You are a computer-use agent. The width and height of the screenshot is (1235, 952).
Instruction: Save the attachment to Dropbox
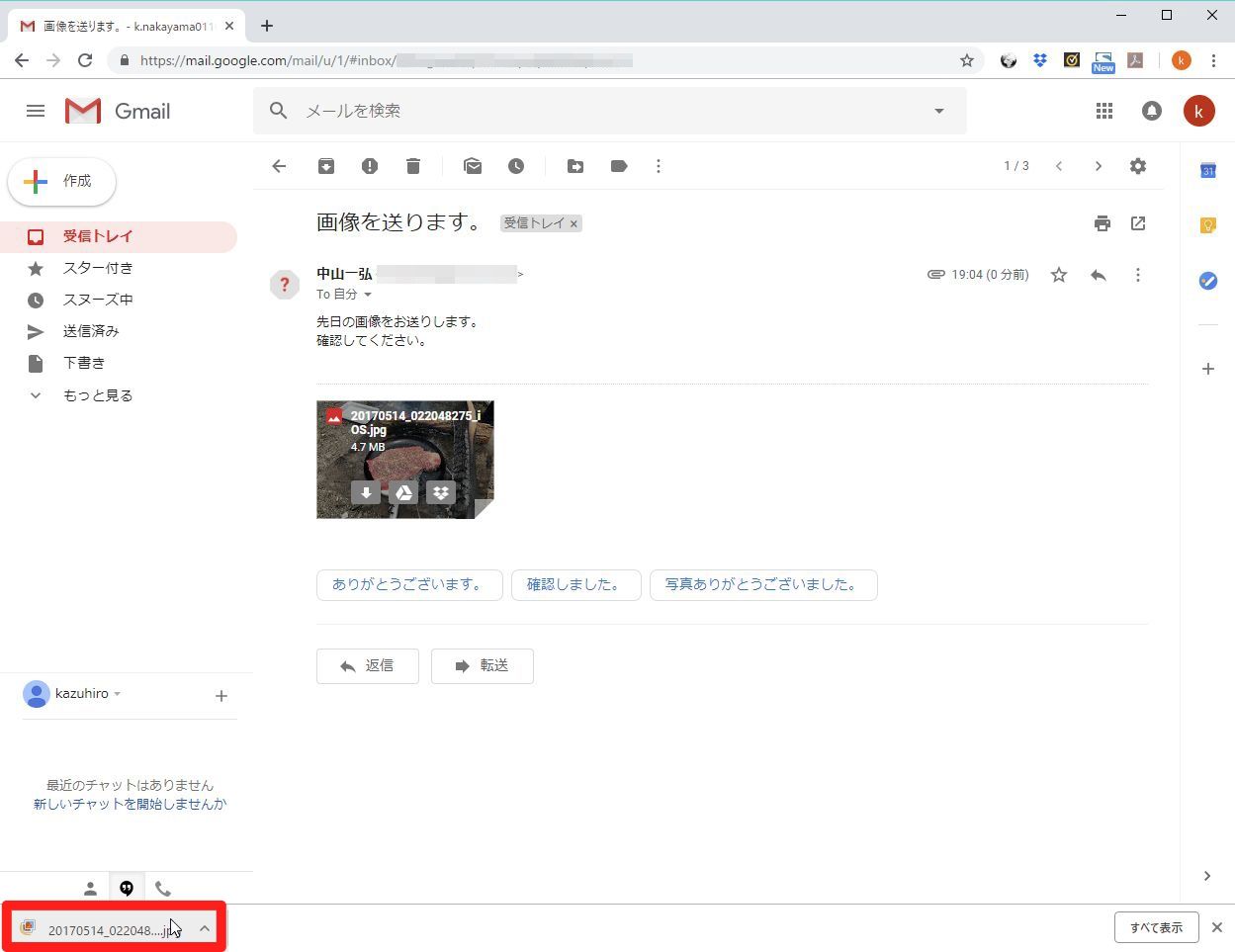point(441,492)
